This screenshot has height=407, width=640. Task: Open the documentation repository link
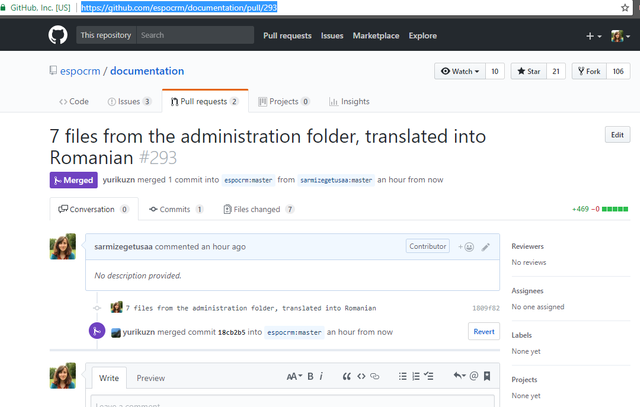click(147, 71)
